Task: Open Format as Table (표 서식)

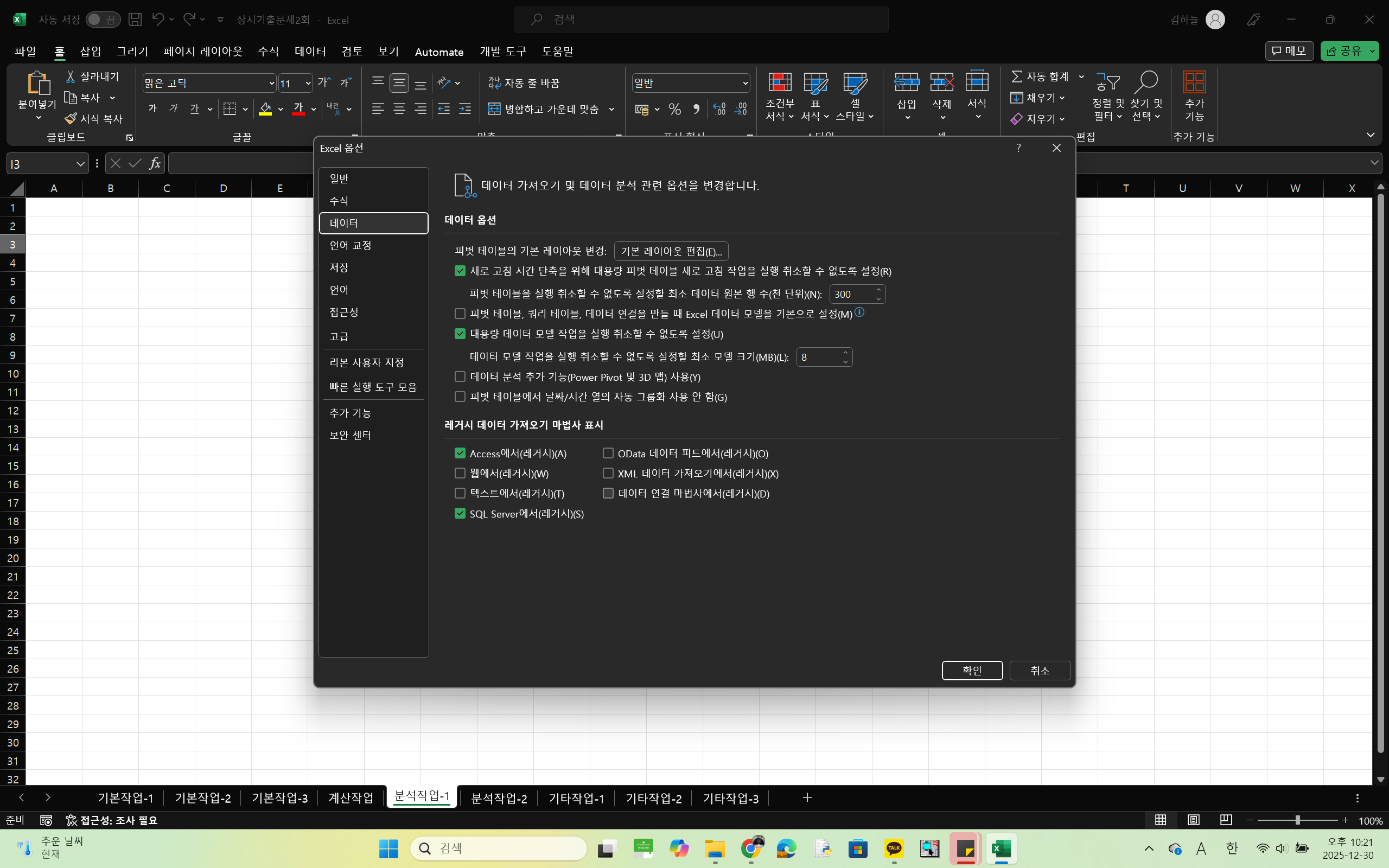Action: pos(815,97)
